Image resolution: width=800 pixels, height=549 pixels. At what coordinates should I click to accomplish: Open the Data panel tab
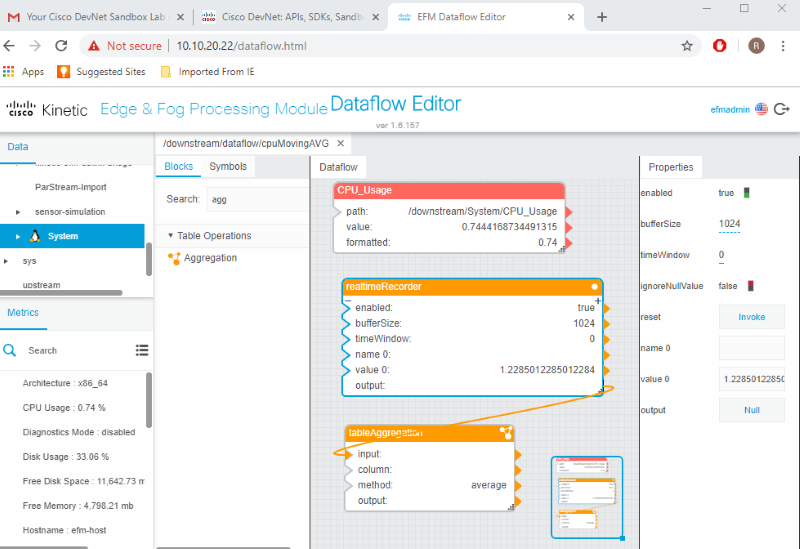tap(18, 147)
